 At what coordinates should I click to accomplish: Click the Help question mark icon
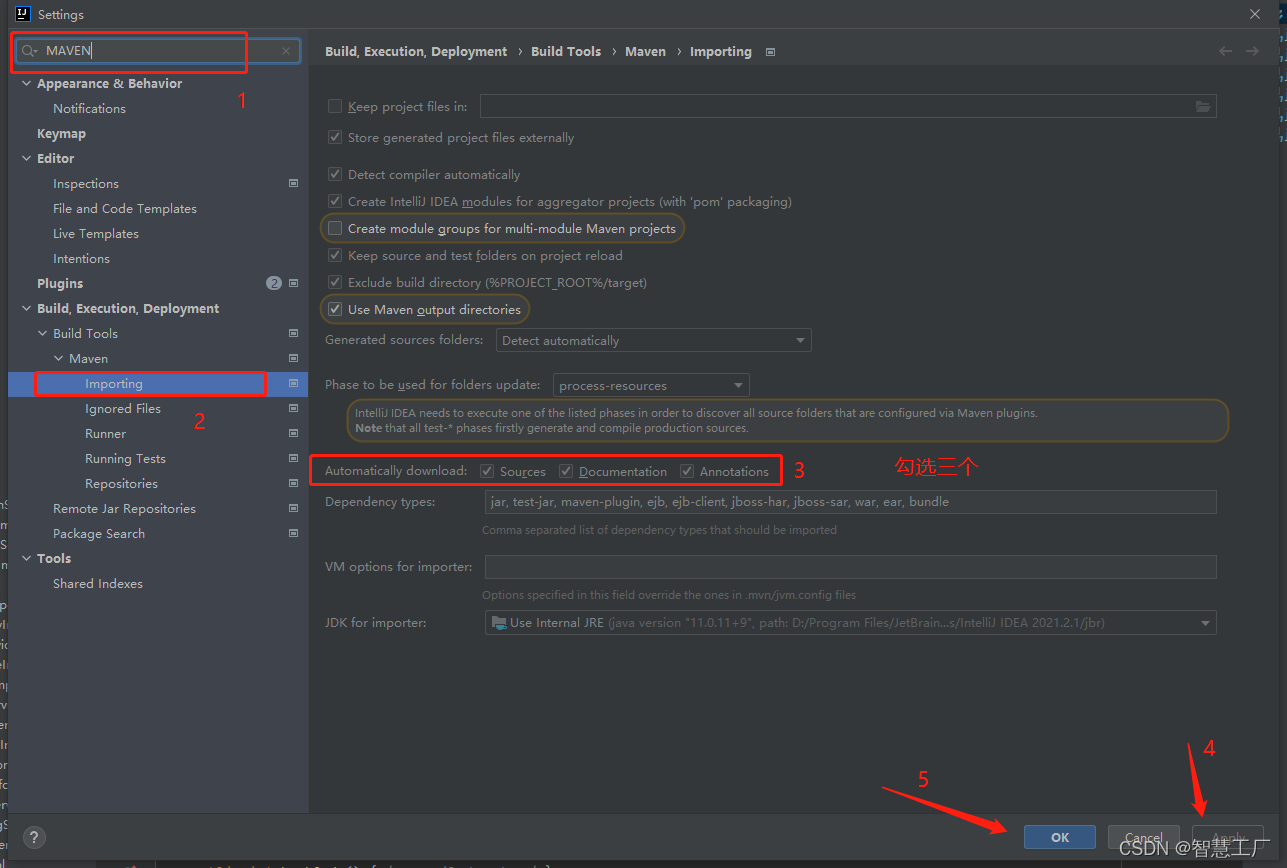[x=33, y=837]
